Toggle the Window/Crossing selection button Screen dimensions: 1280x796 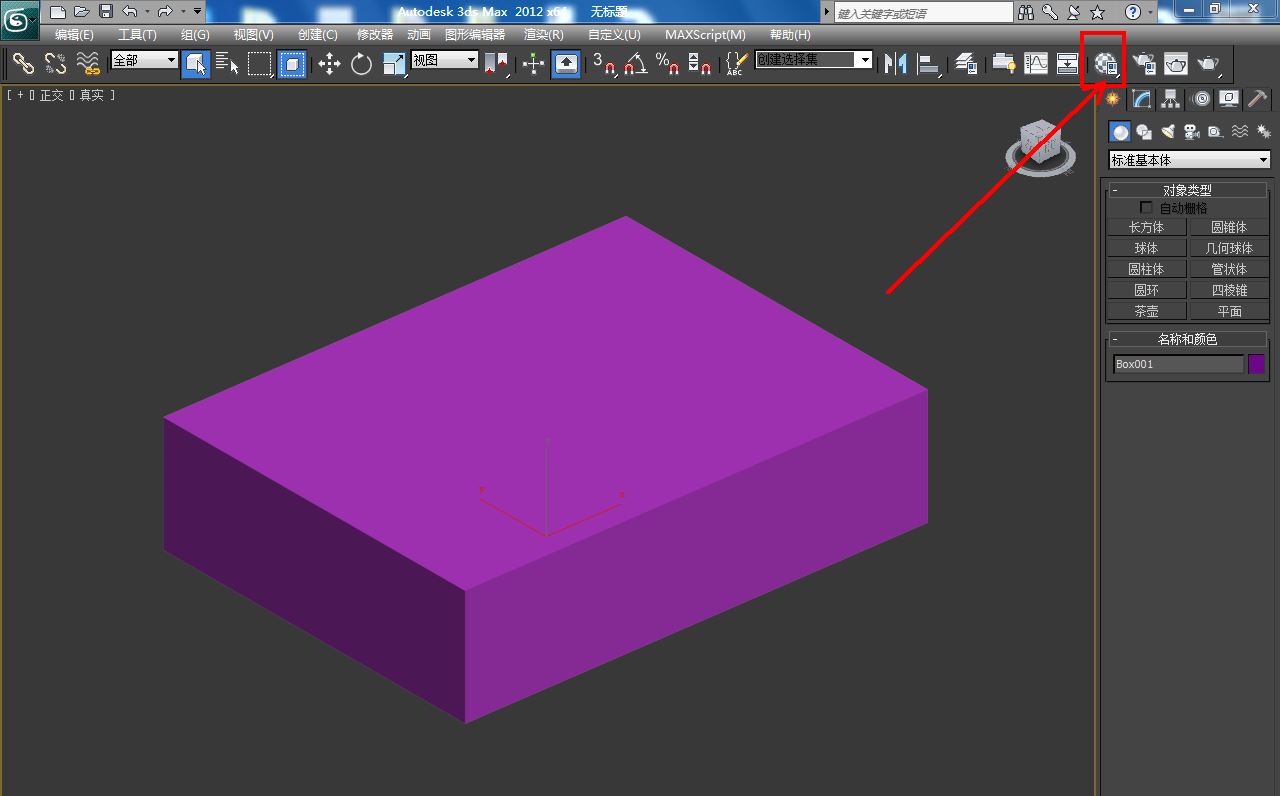[291, 64]
